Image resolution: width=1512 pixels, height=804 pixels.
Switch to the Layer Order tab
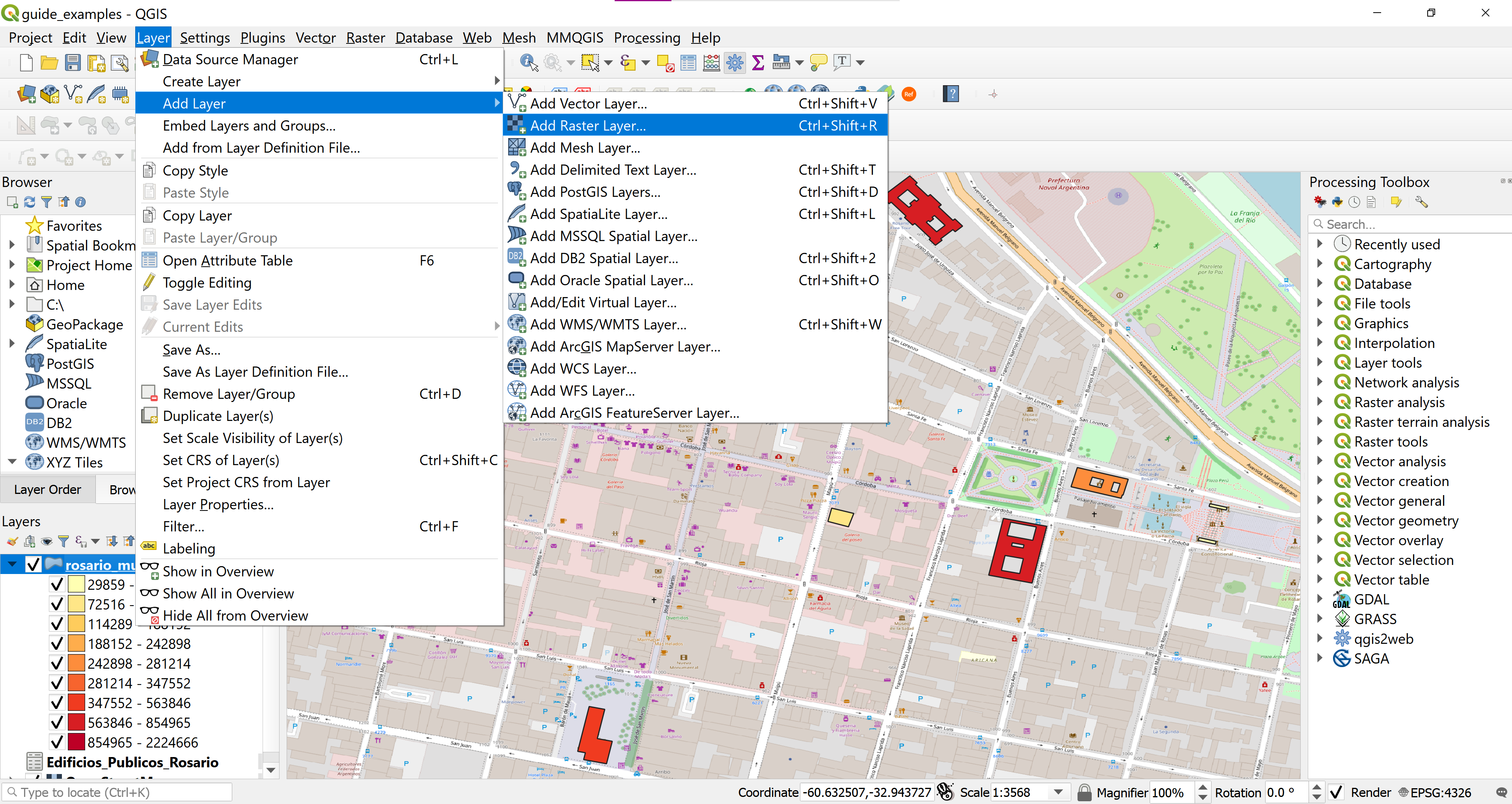tap(48, 489)
